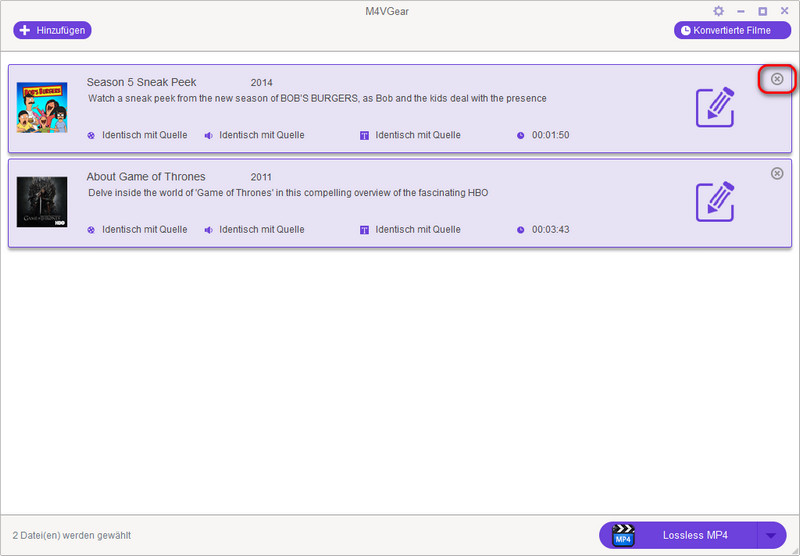Select the About Game of Thrones title
800x556 pixels.
click(x=146, y=176)
